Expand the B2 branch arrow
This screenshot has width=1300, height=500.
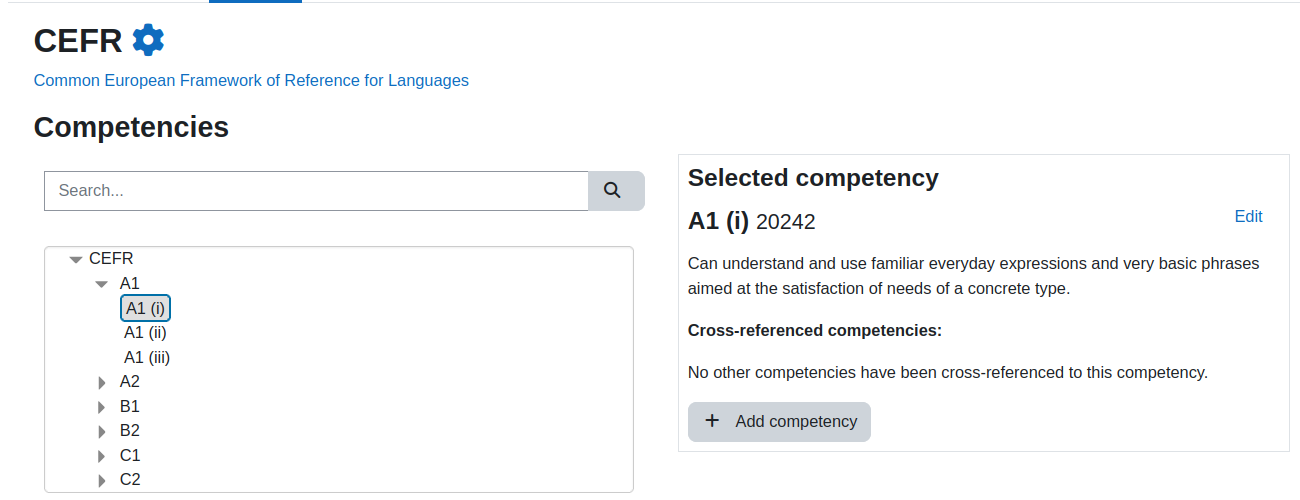click(101, 431)
